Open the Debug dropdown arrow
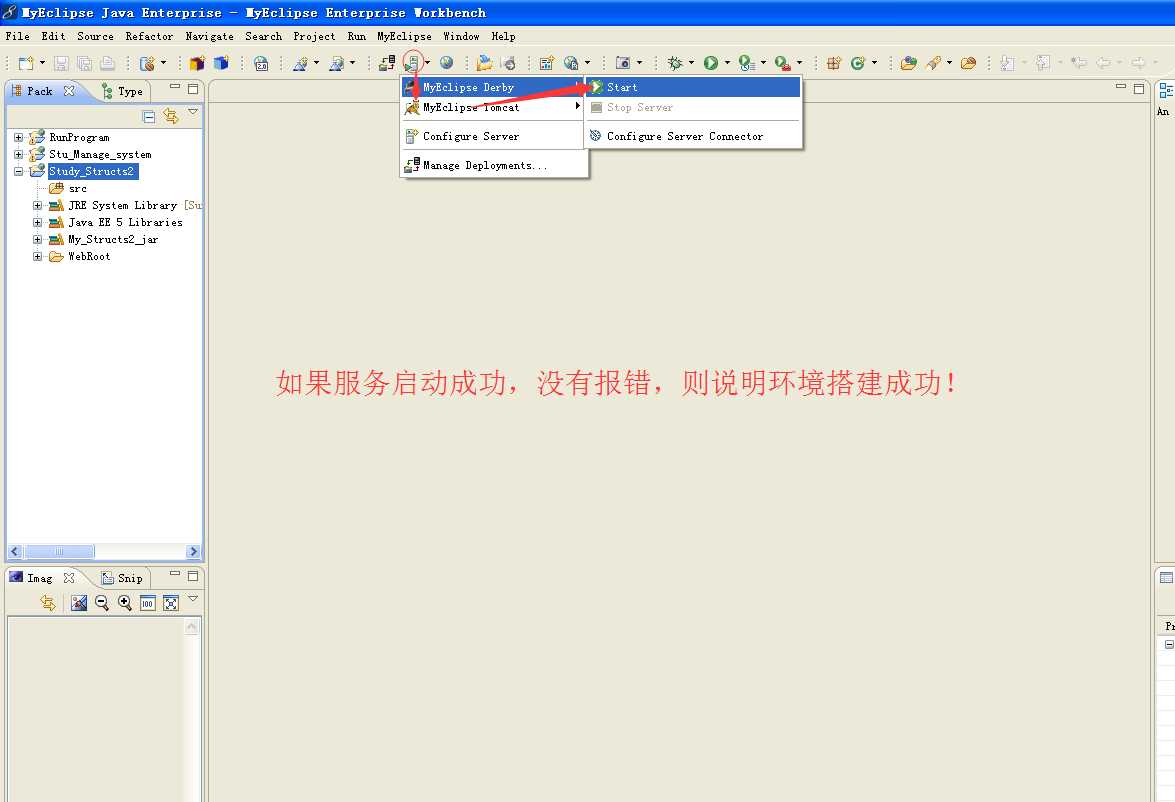The height and width of the screenshot is (802, 1175). [691, 64]
